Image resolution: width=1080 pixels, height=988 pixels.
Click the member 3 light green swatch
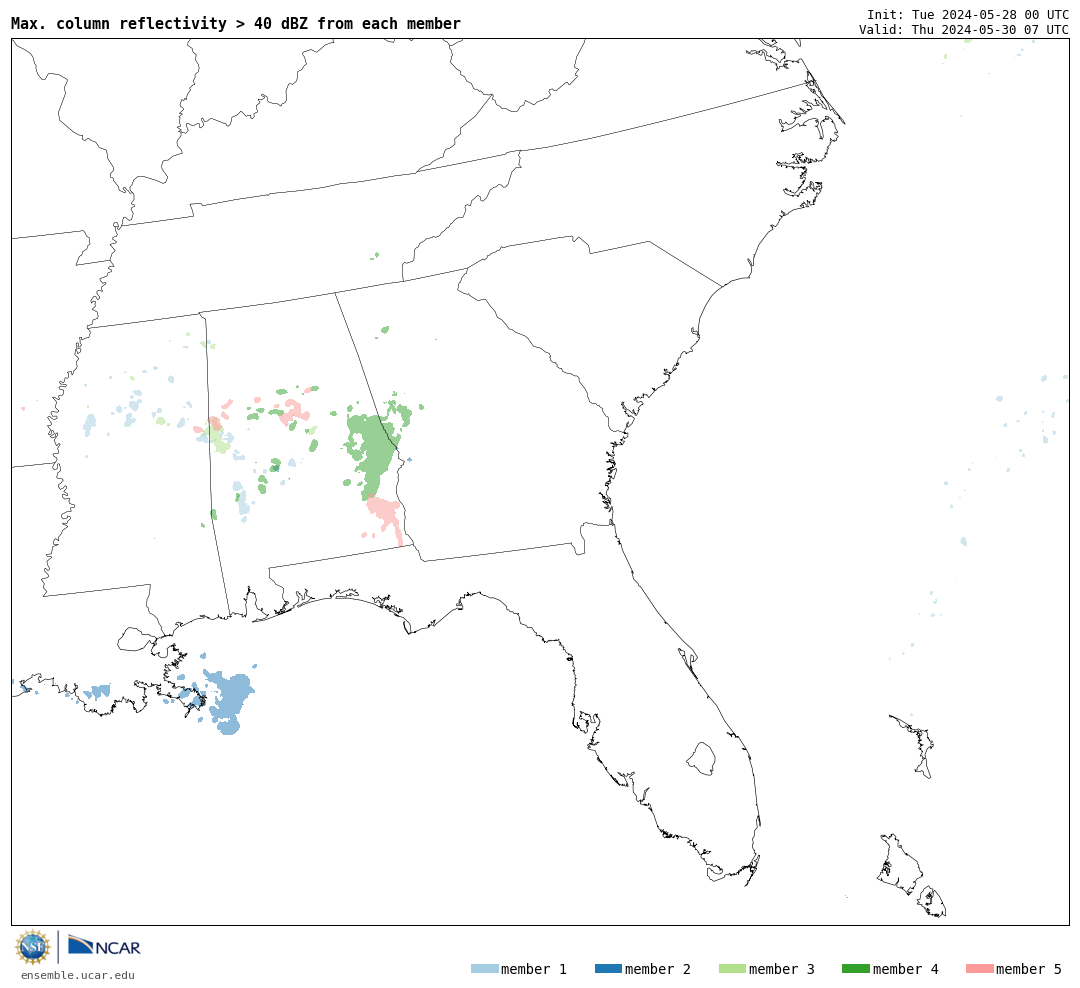[732, 969]
